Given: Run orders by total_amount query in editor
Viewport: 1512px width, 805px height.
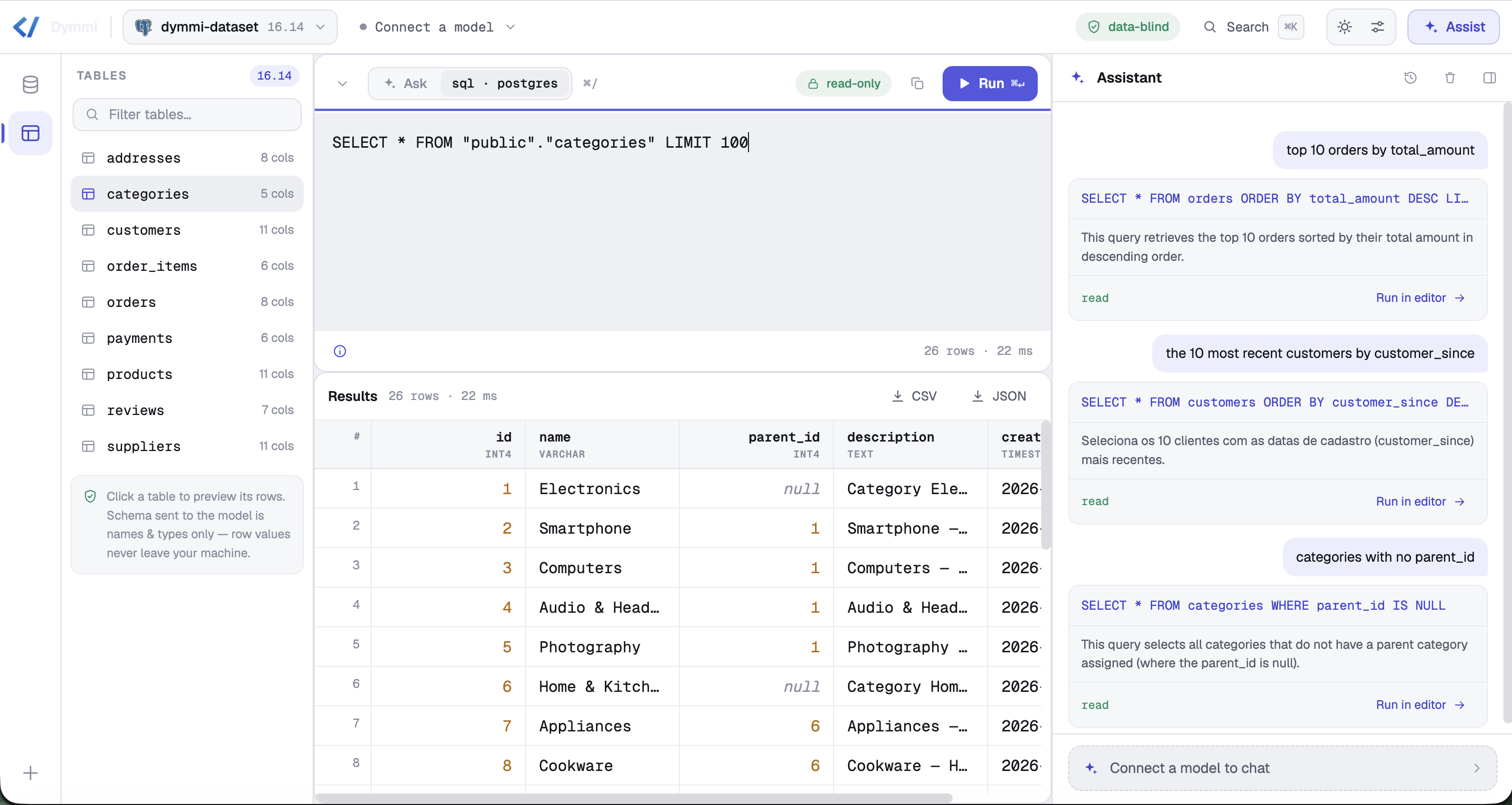Looking at the screenshot, I should (x=1420, y=298).
